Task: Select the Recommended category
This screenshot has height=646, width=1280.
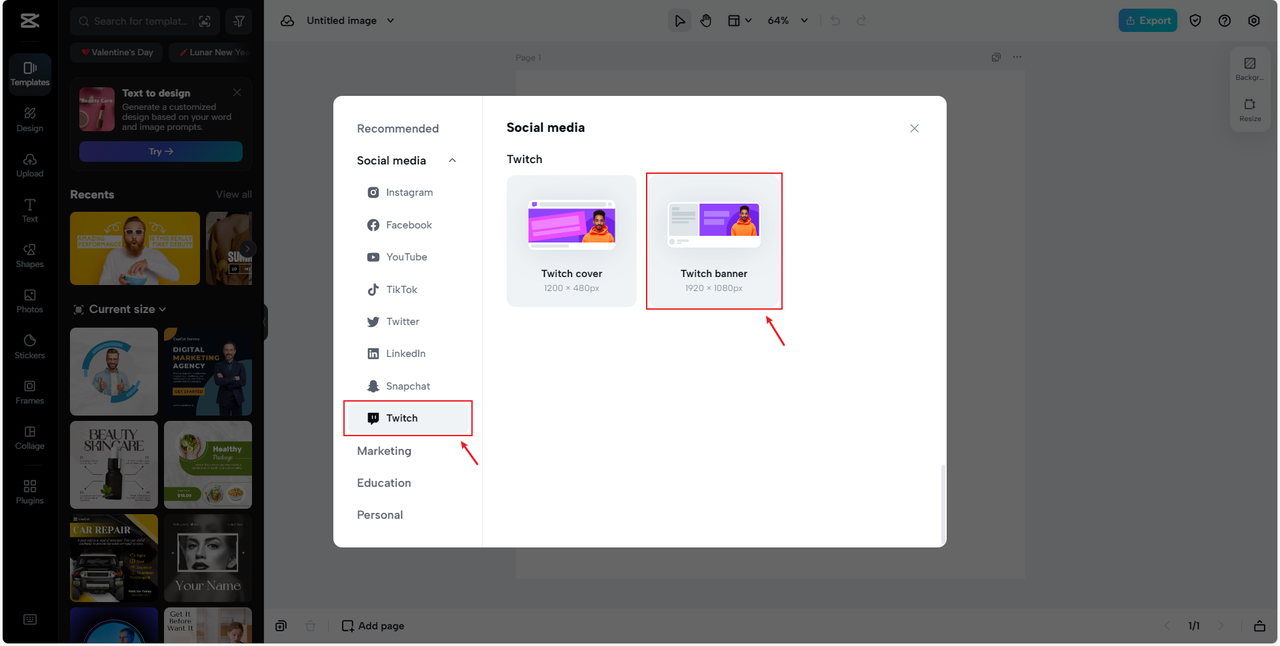Action: point(398,129)
